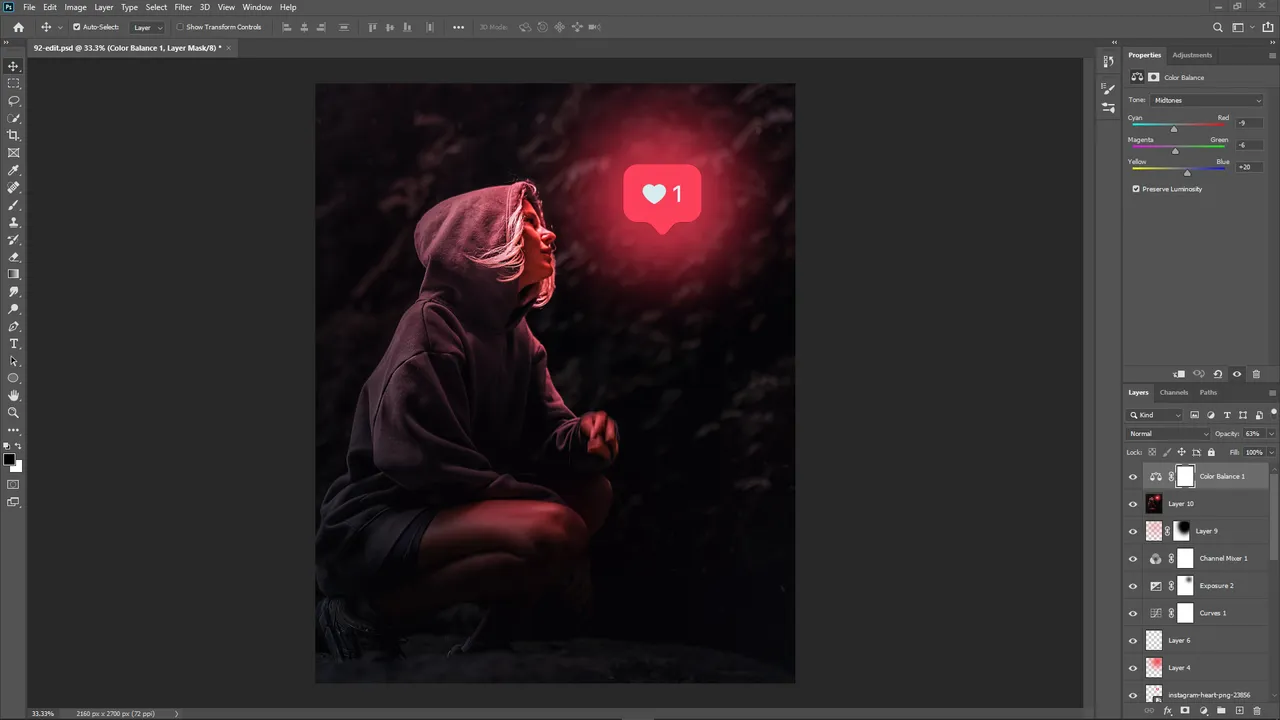
Task: Select the Path Selection tool
Action: coord(13,361)
